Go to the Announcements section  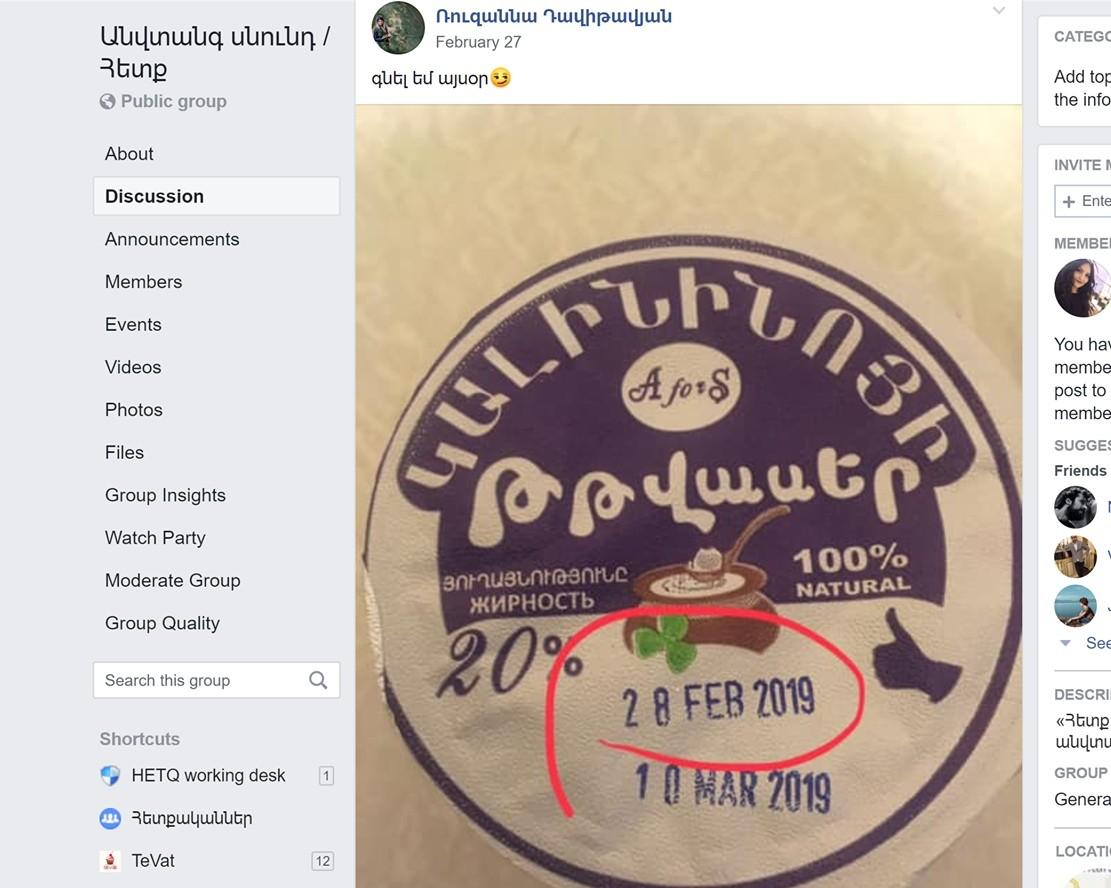pyautogui.click(x=172, y=240)
